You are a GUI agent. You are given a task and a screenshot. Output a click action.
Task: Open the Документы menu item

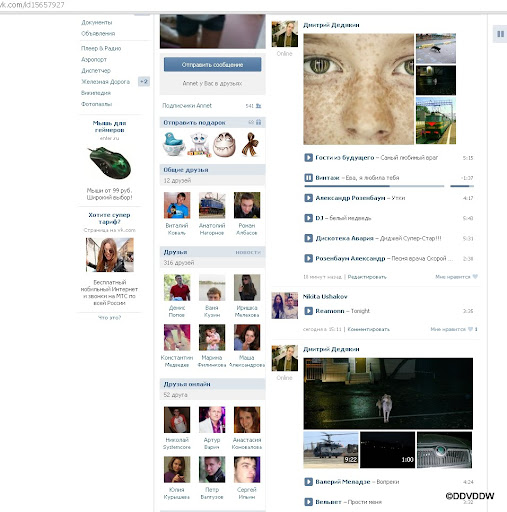(x=97, y=22)
